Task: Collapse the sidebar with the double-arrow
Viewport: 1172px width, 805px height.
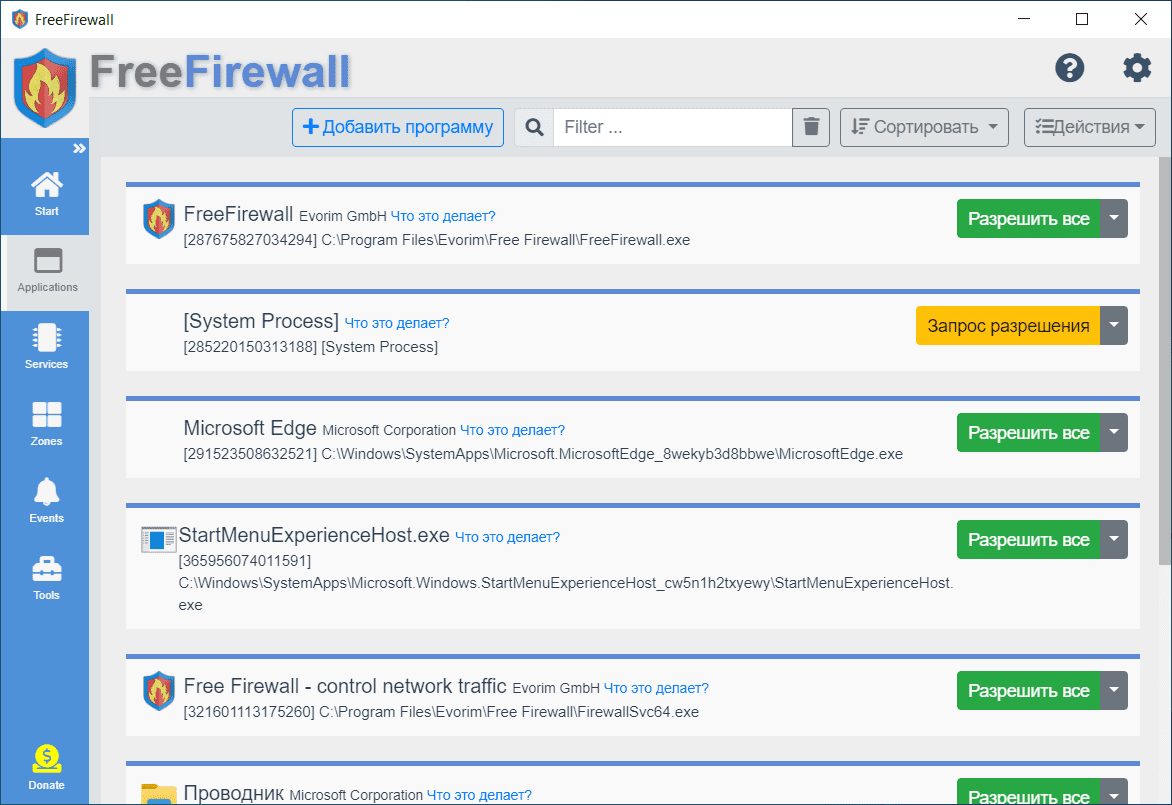Action: (79, 148)
